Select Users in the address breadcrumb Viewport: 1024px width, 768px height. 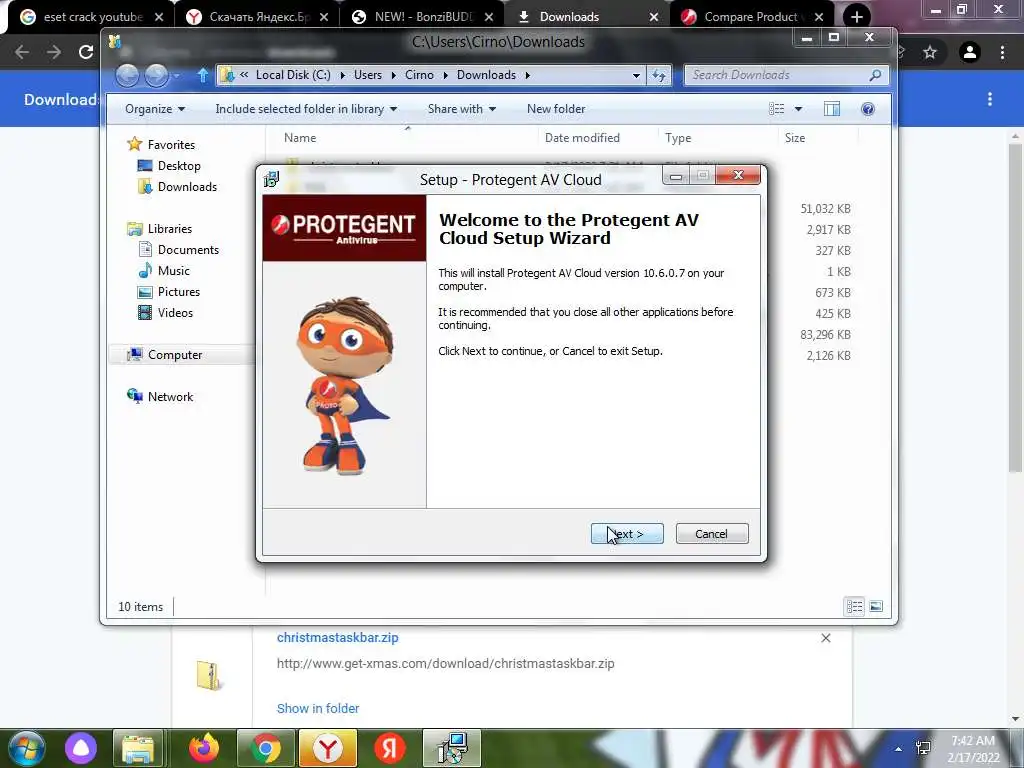(x=368, y=75)
